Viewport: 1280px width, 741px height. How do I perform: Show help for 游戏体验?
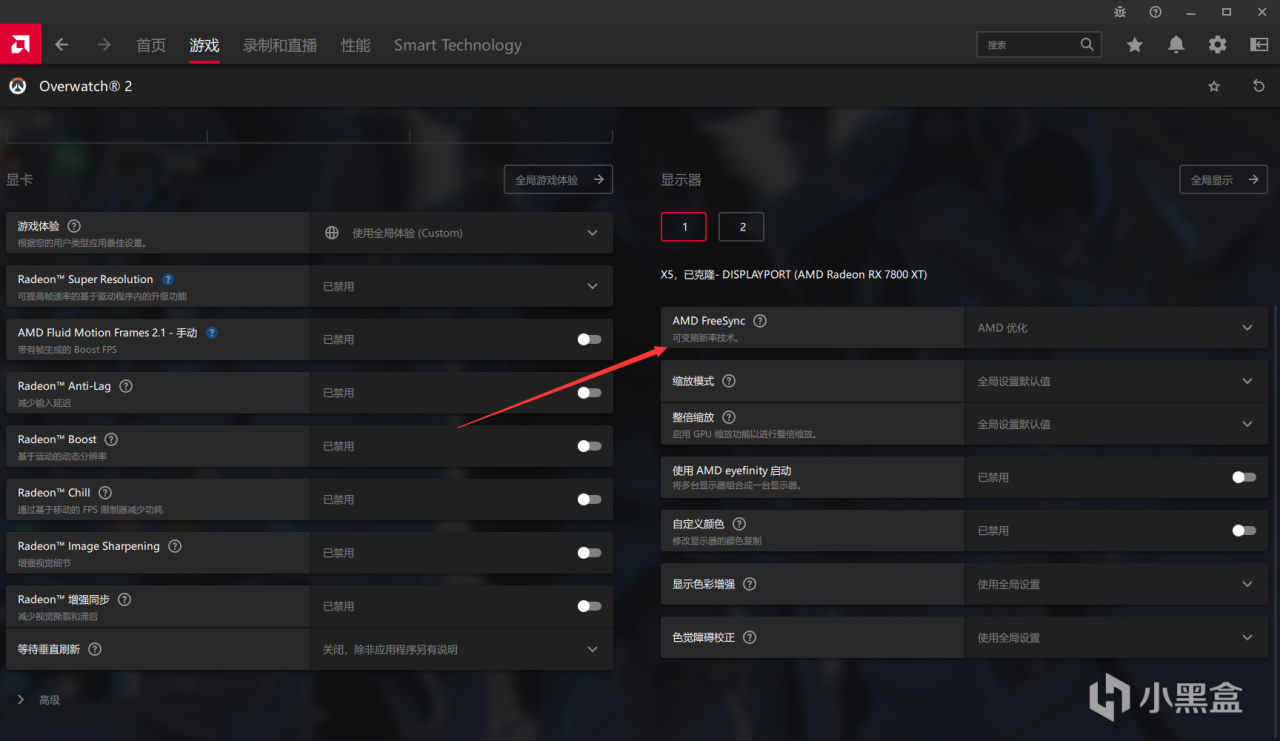click(74, 227)
